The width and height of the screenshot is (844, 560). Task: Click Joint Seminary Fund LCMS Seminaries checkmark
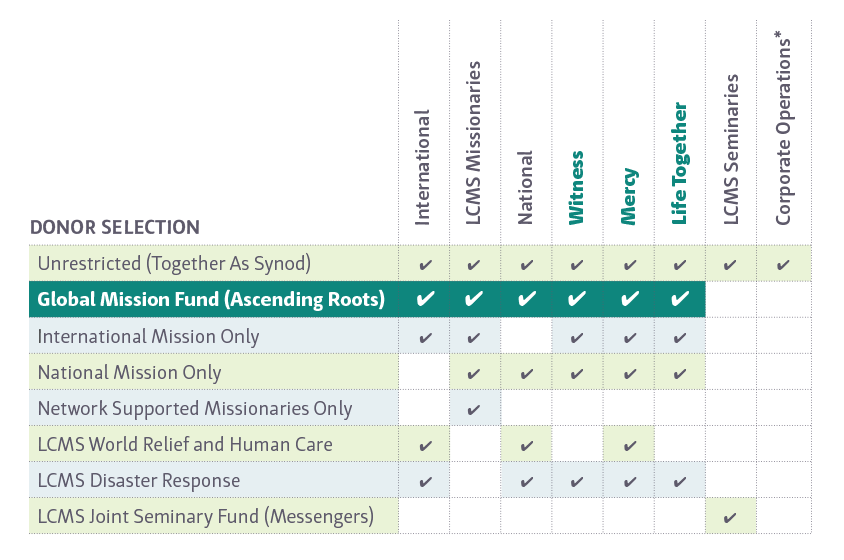(x=731, y=517)
